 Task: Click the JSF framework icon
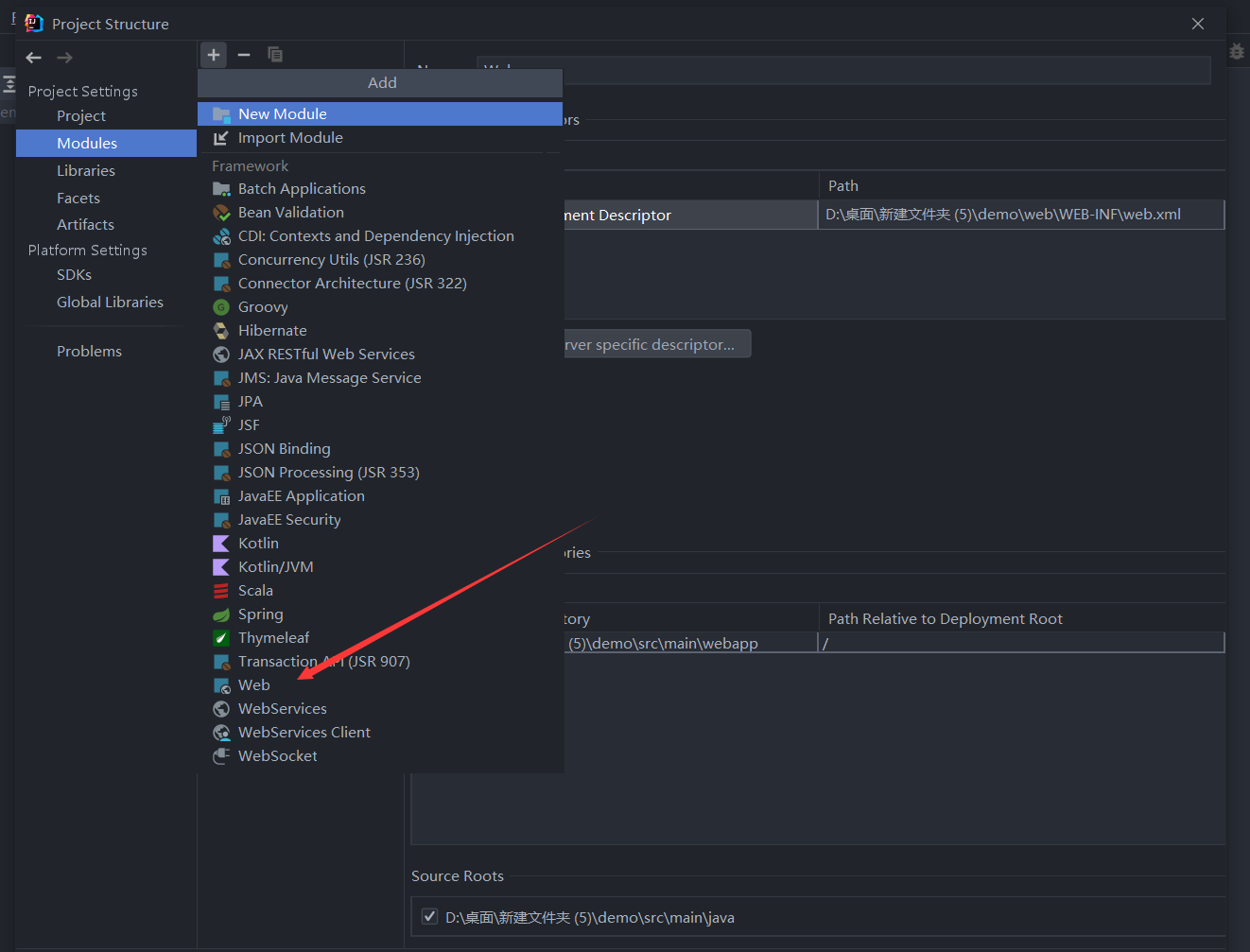[221, 424]
